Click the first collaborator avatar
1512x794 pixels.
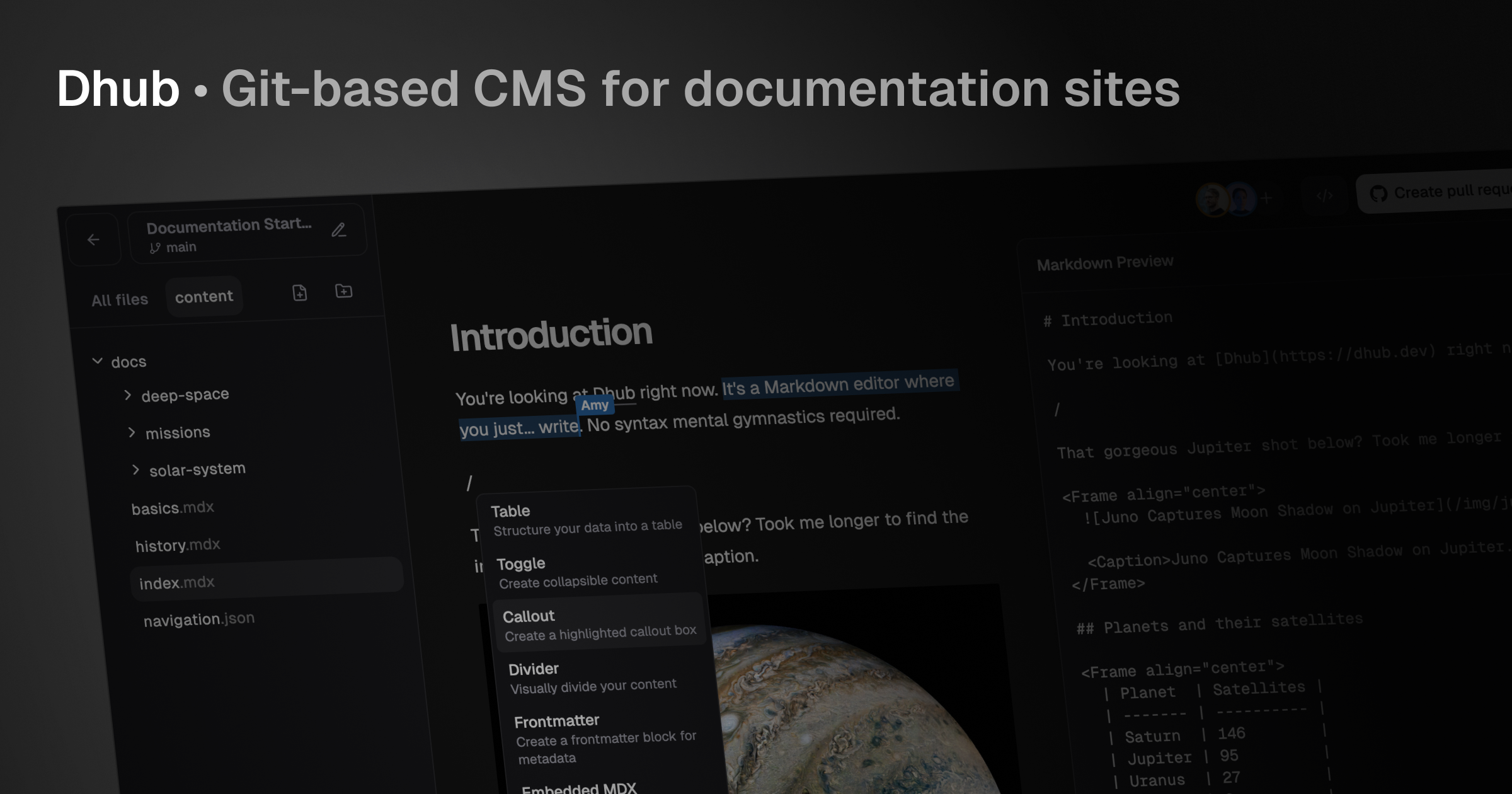click(1212, 200)
